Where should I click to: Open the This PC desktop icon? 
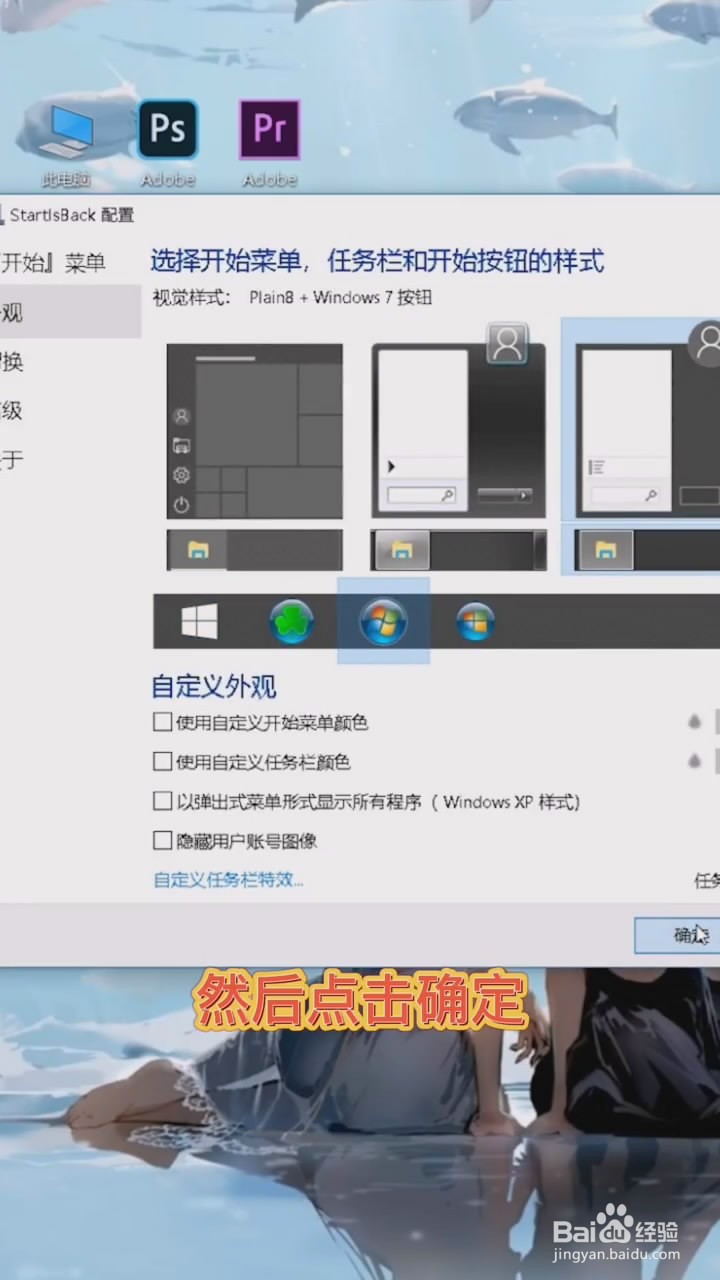67,145
